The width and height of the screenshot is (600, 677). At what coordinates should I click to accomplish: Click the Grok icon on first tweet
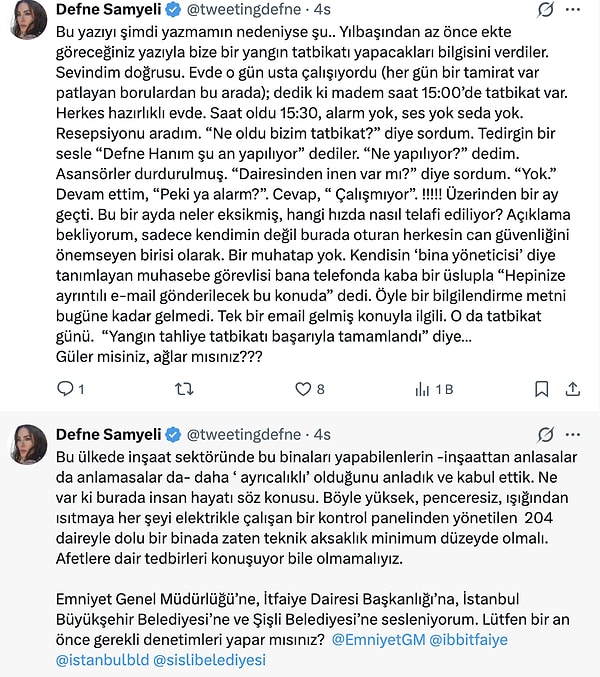point(547,13)
